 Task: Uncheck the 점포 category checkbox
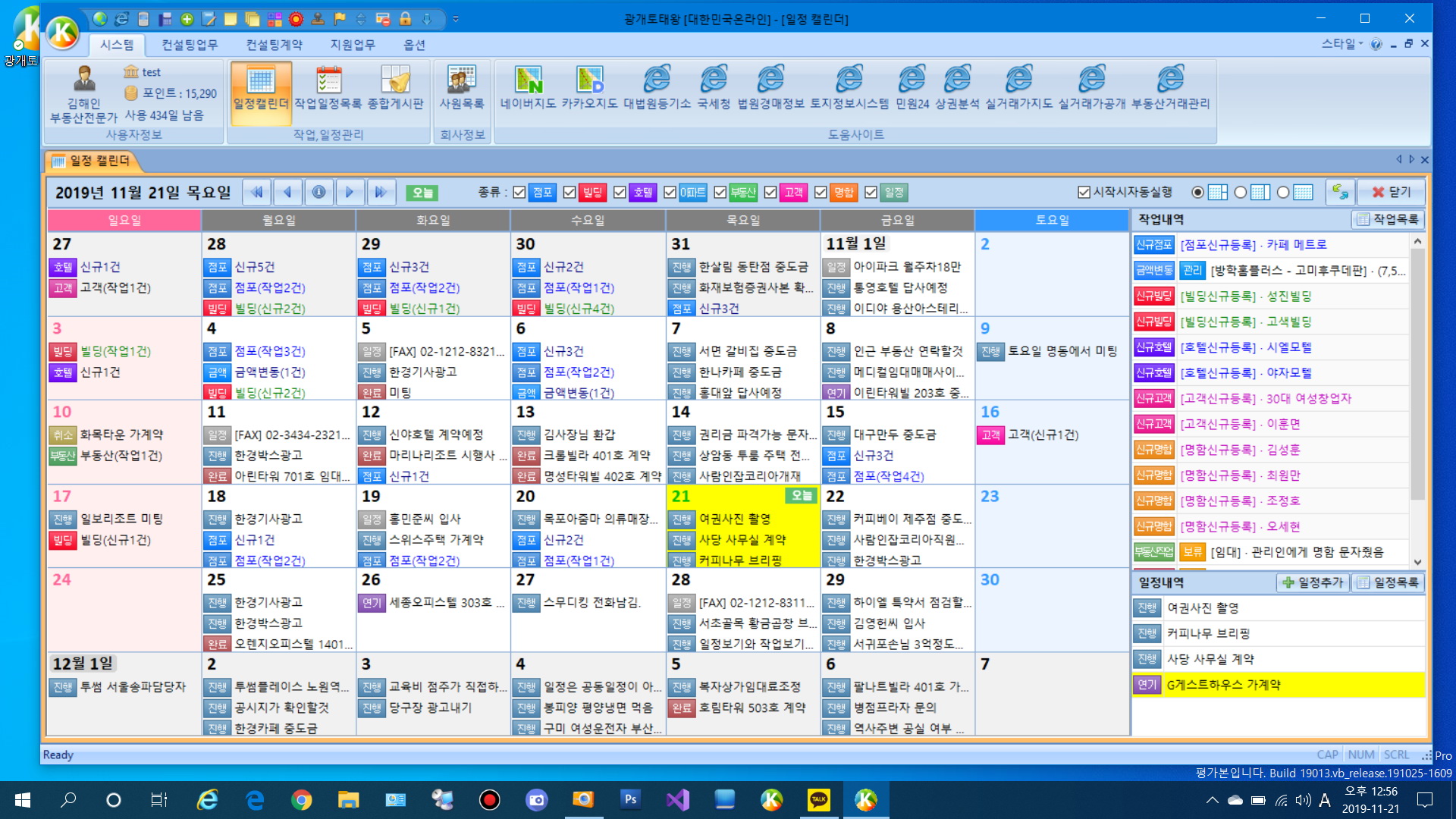[519, 193]
